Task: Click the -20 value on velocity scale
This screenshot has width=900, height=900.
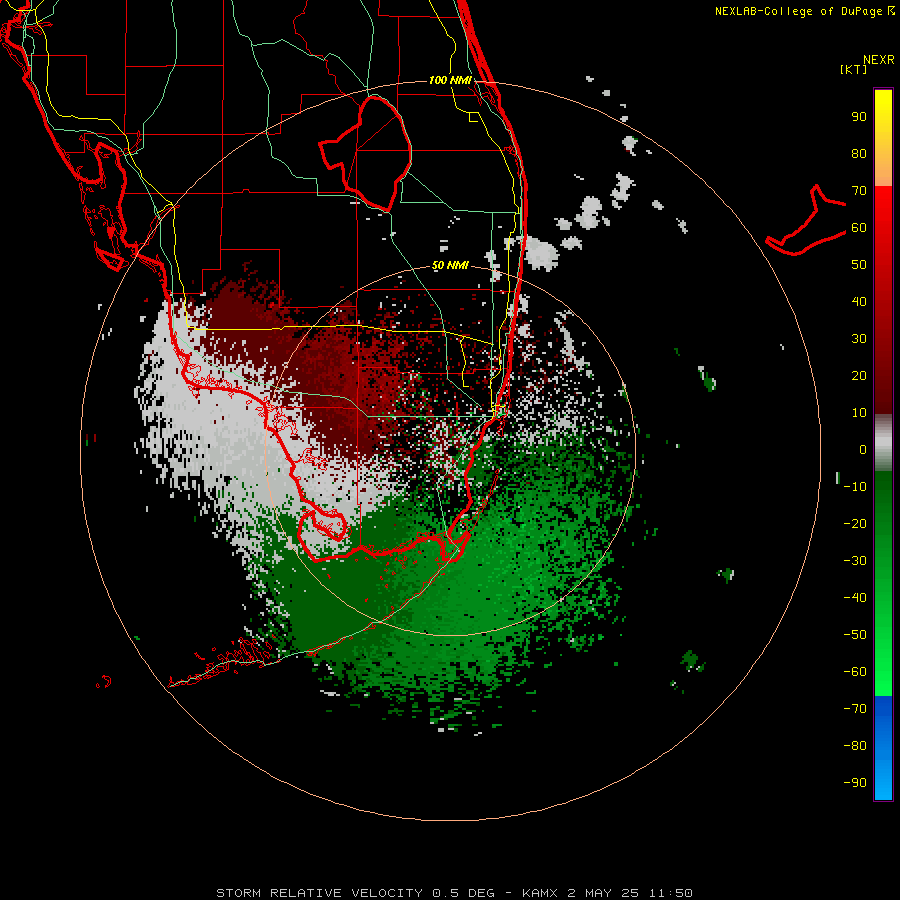Action: click(x=855, y=524)
